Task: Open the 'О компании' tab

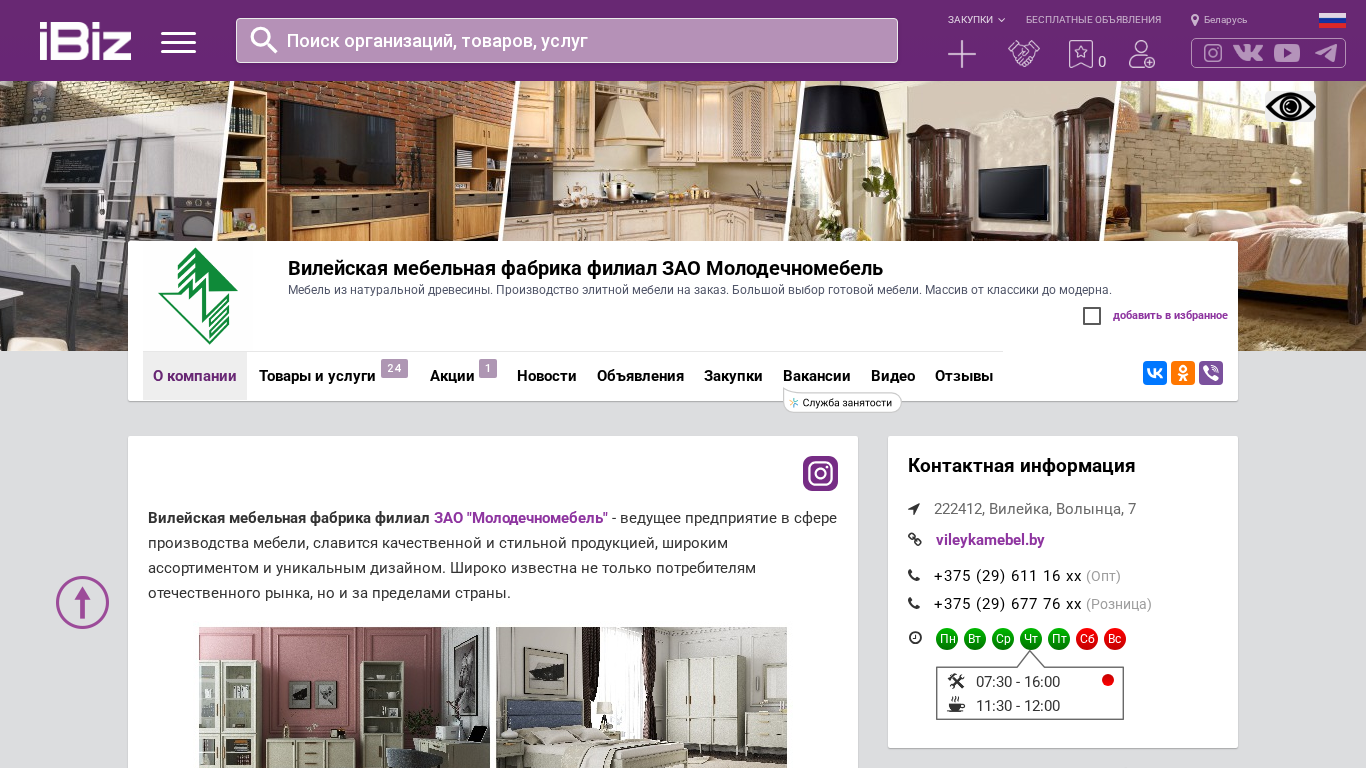Action: 195,376
